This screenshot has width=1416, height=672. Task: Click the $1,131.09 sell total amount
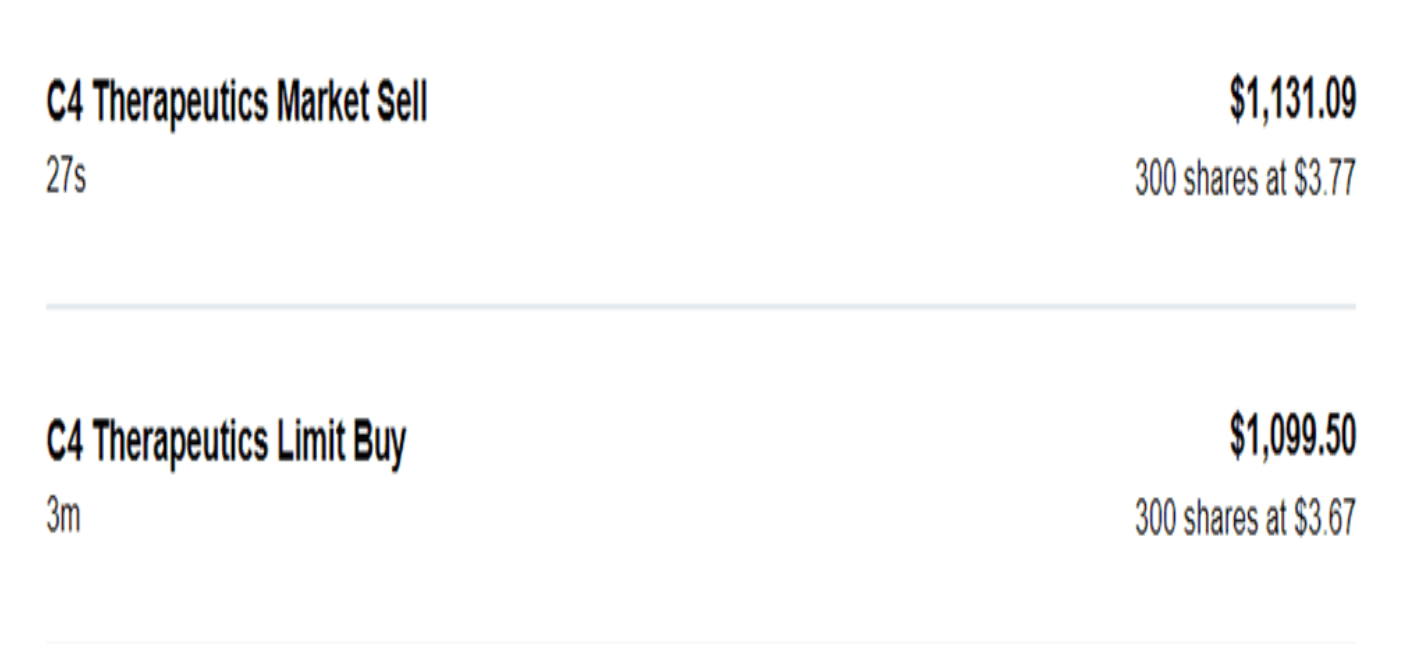pyautogui.click(x=1292, y=101)
